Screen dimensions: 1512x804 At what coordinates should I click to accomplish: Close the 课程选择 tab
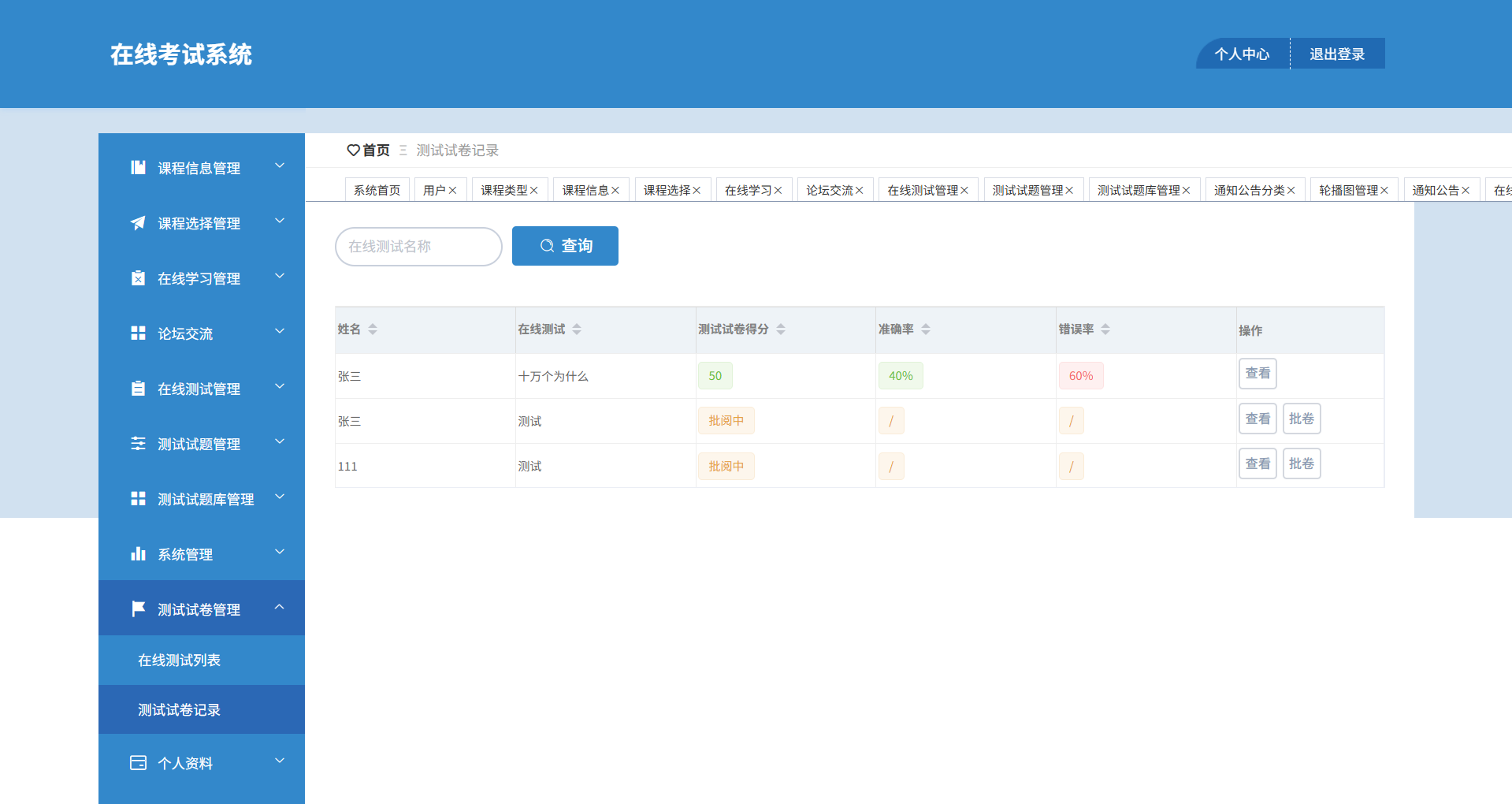697,191
